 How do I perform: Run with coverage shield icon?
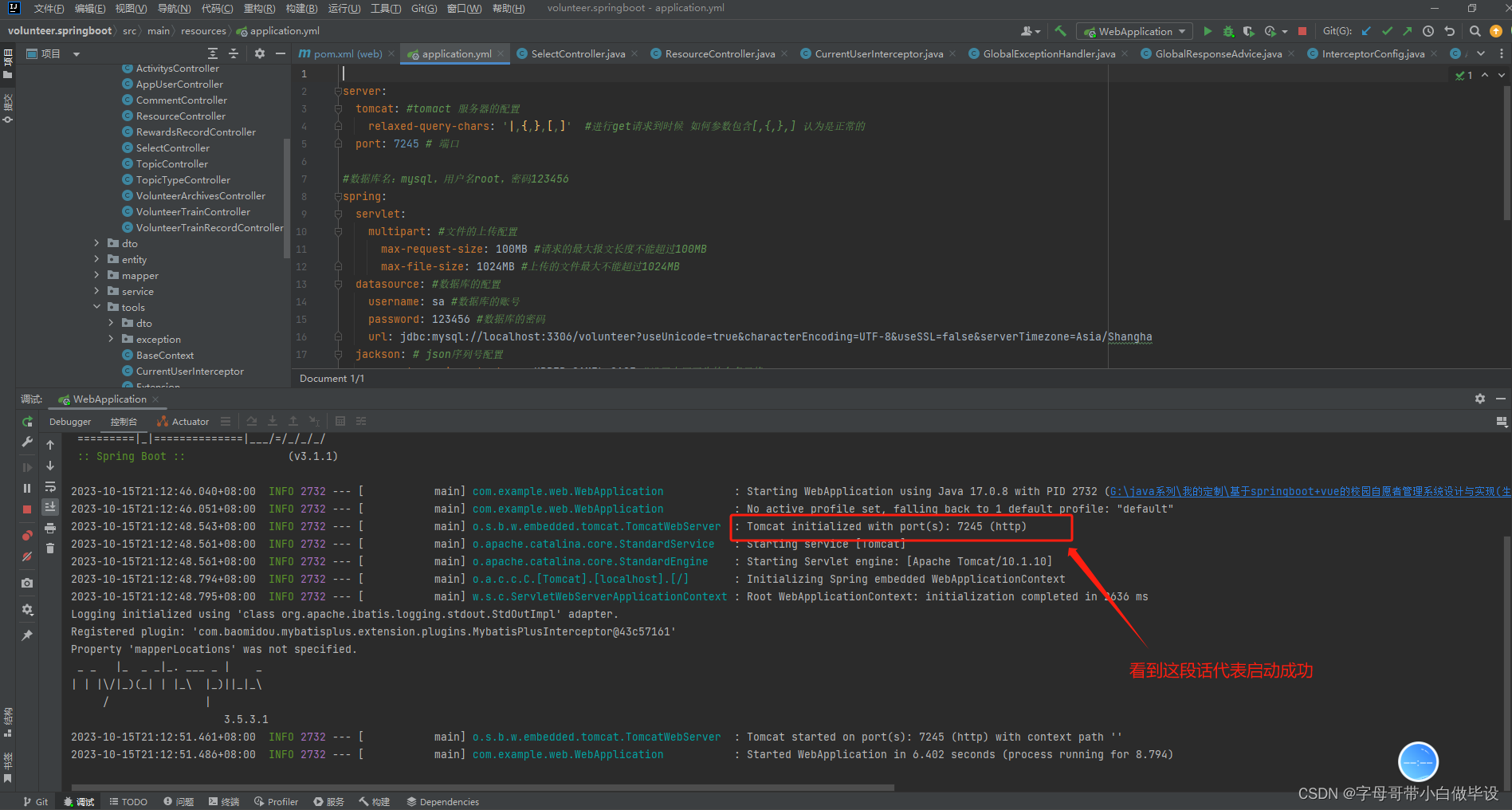point(1248,31)
